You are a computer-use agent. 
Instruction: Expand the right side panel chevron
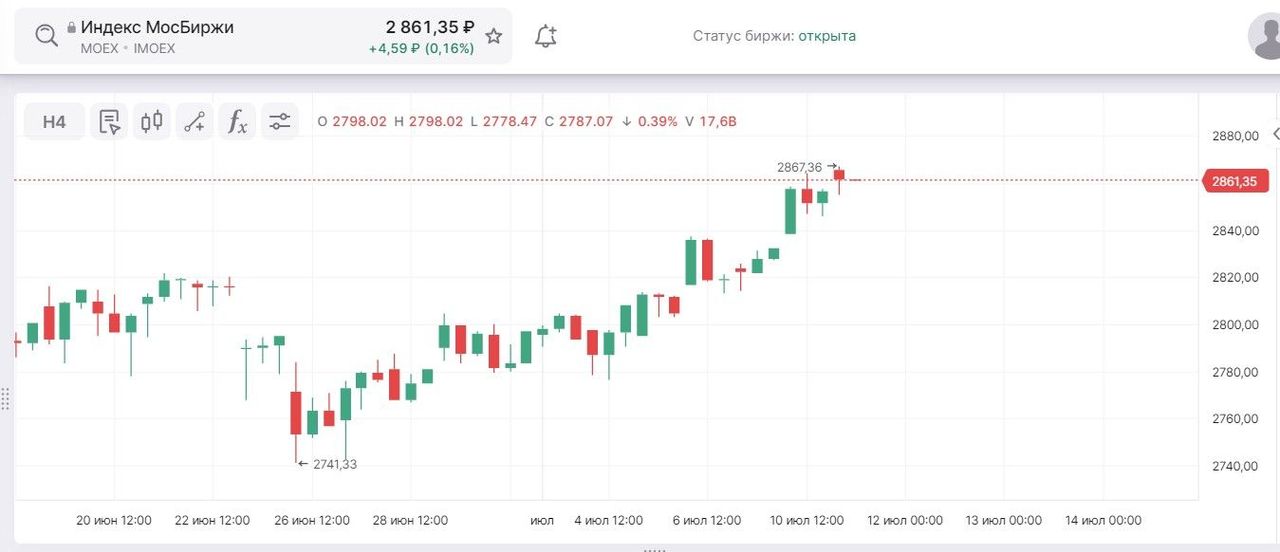click(x=1275, y=134)
